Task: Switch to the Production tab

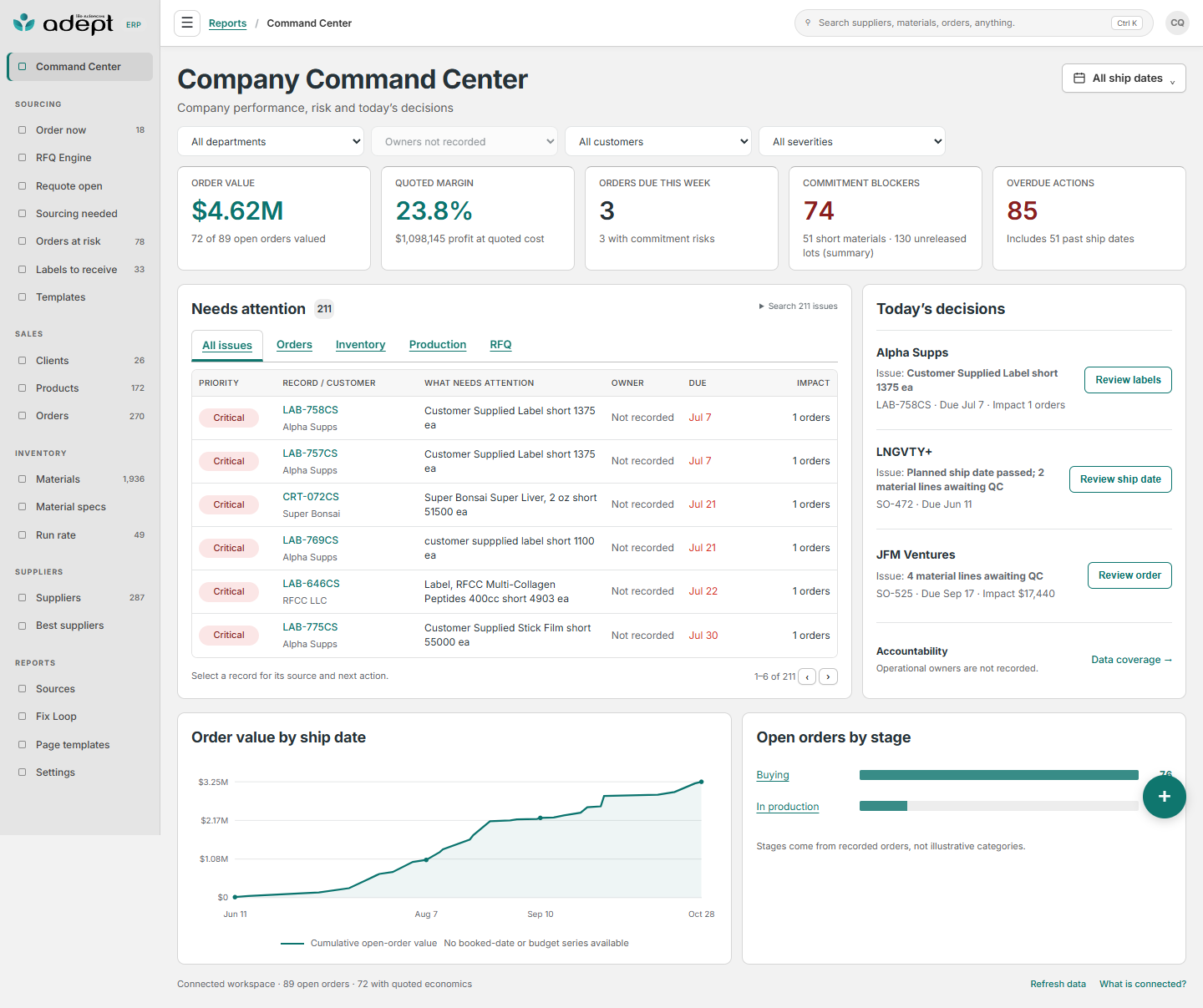Action: 438,345
